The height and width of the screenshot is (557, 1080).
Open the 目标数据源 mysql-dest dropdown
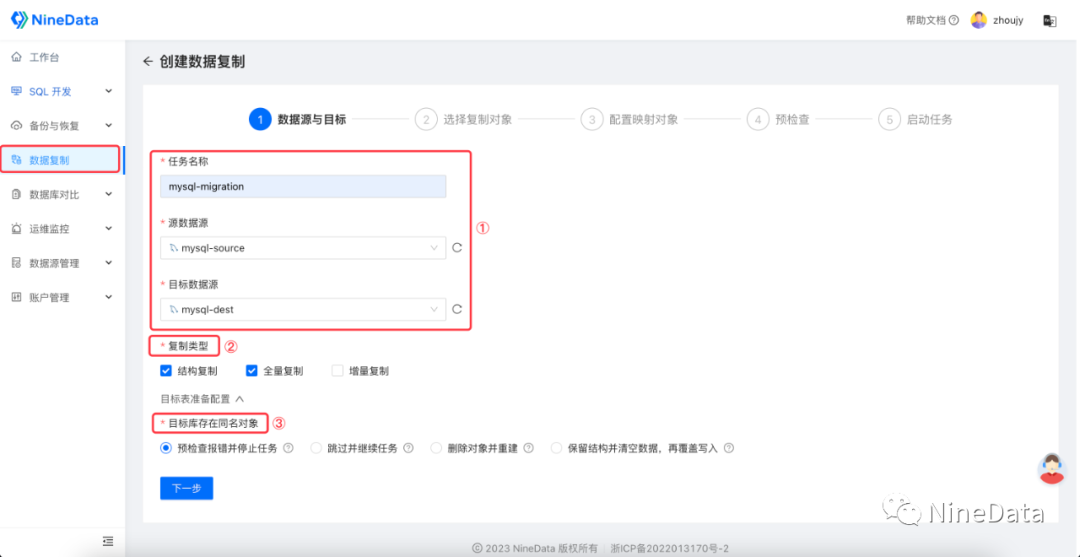[303, 309]
